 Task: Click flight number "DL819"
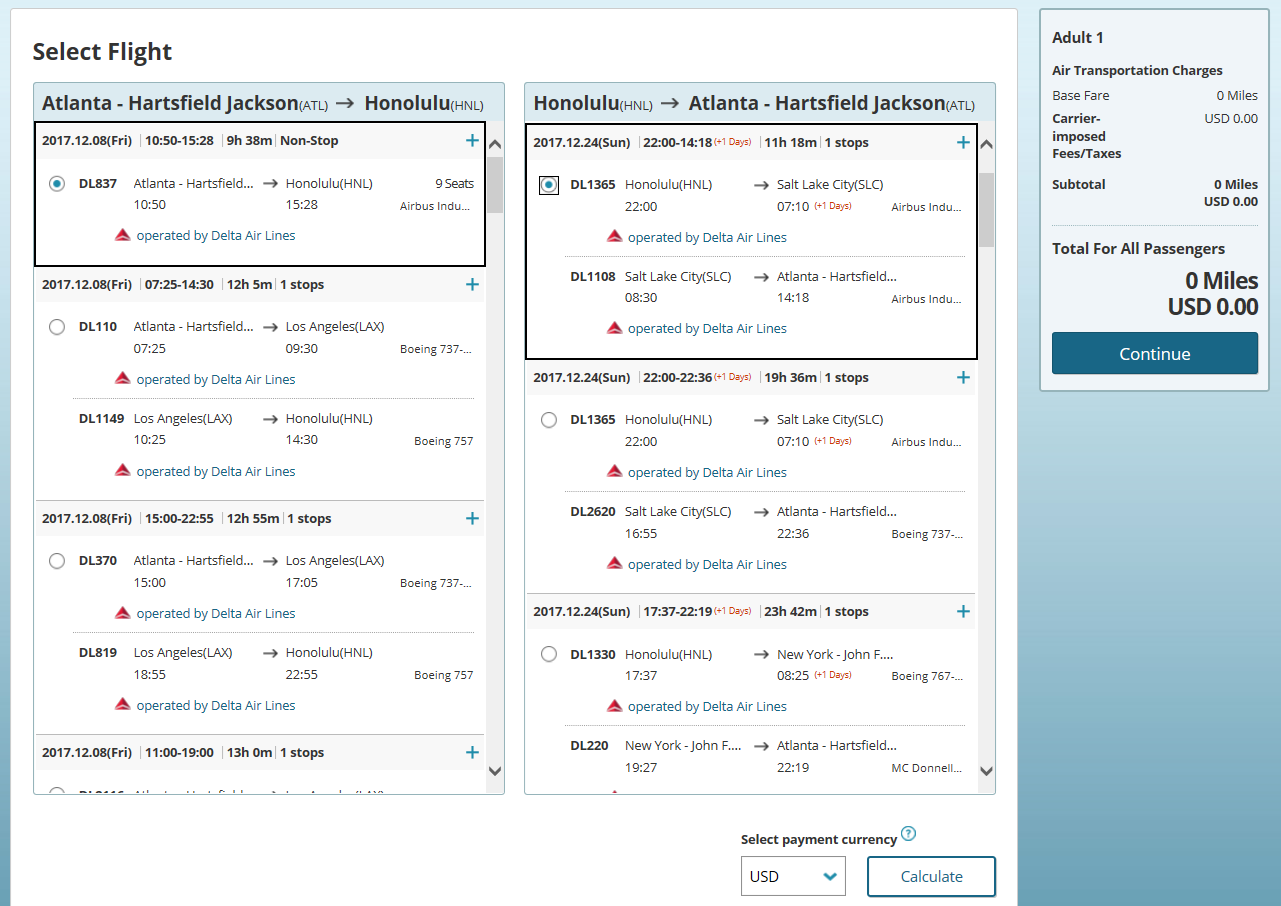(x=98, y=653)
